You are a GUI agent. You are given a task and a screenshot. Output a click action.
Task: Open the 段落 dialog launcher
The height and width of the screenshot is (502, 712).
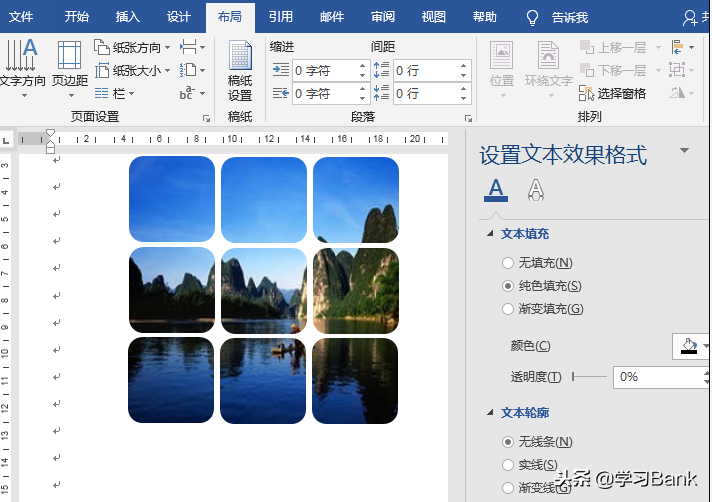pyautogui.click(x=468, y=118)
